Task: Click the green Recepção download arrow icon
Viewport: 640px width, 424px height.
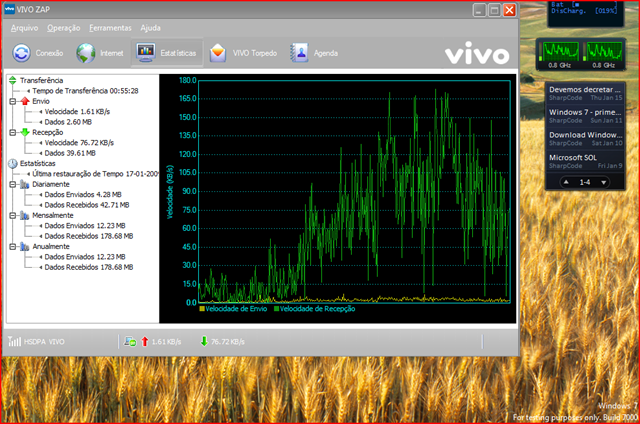Action: coord(25,132)
